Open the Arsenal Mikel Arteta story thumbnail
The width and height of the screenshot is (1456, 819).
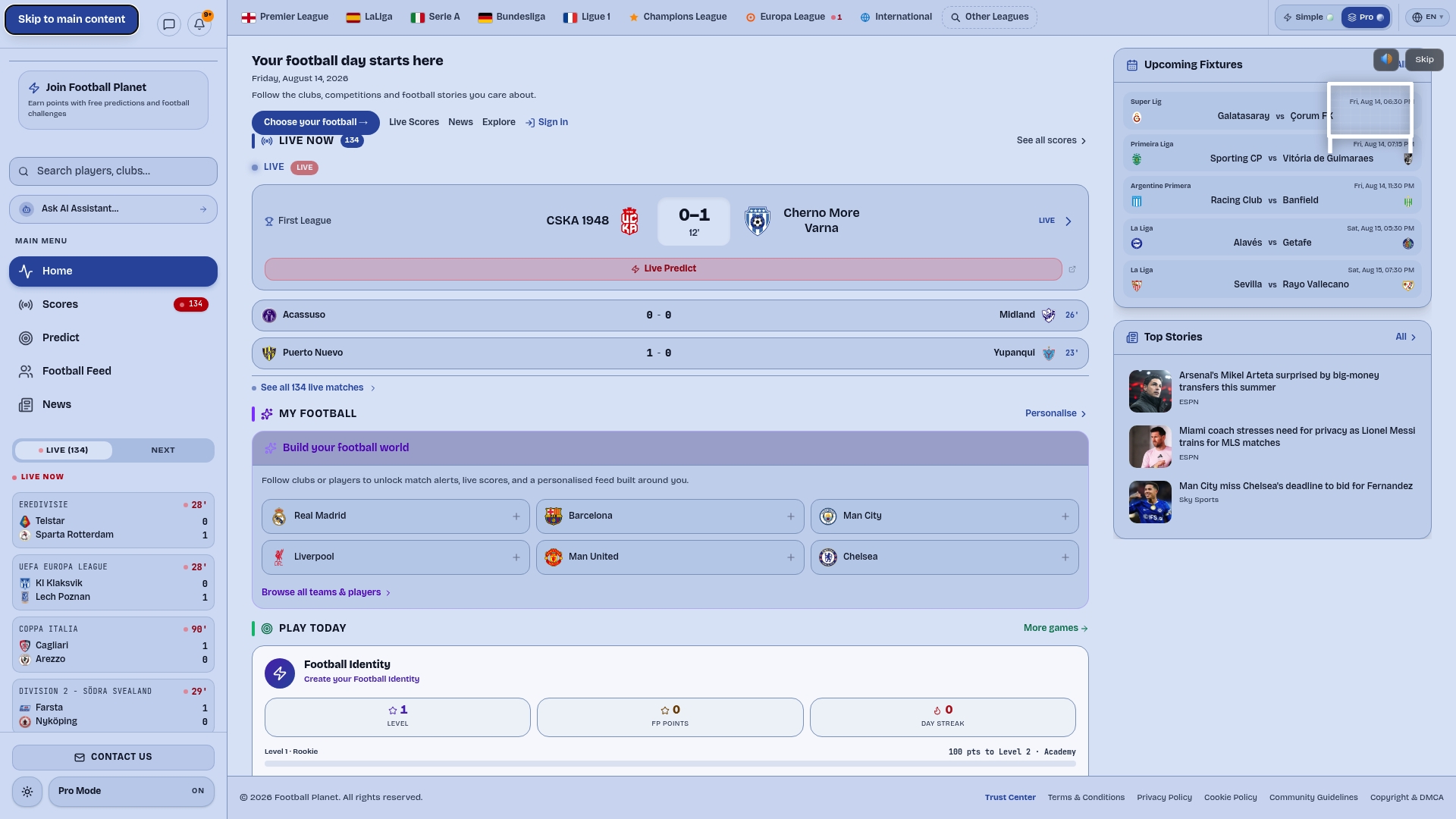coord(1150,391)
